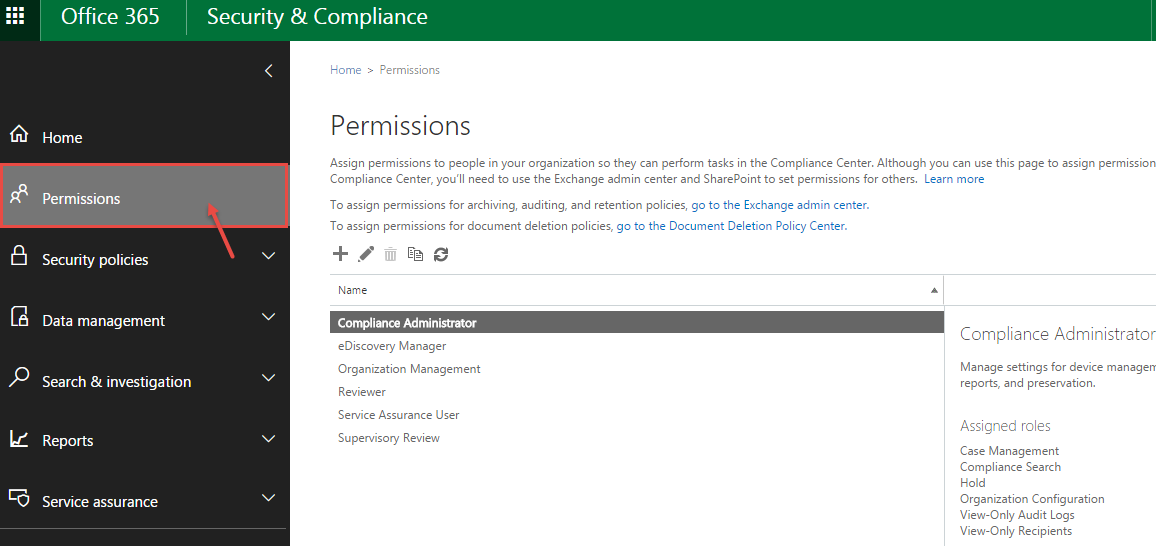This screenshot has height=546, width=1156.
Task: Expand the Reports section
Action: pos(268,439)
